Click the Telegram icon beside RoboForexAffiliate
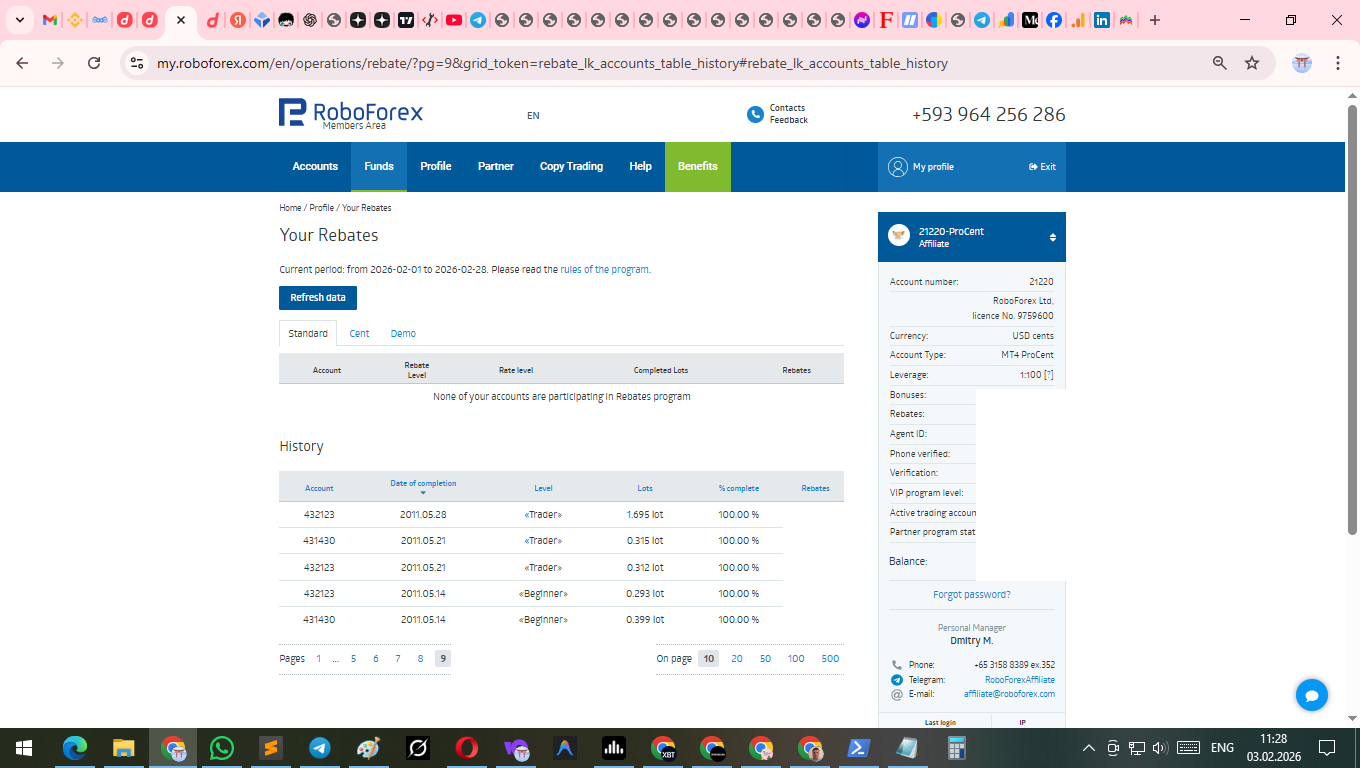The height and width of the screenshot is (768, 1360). 897,679
